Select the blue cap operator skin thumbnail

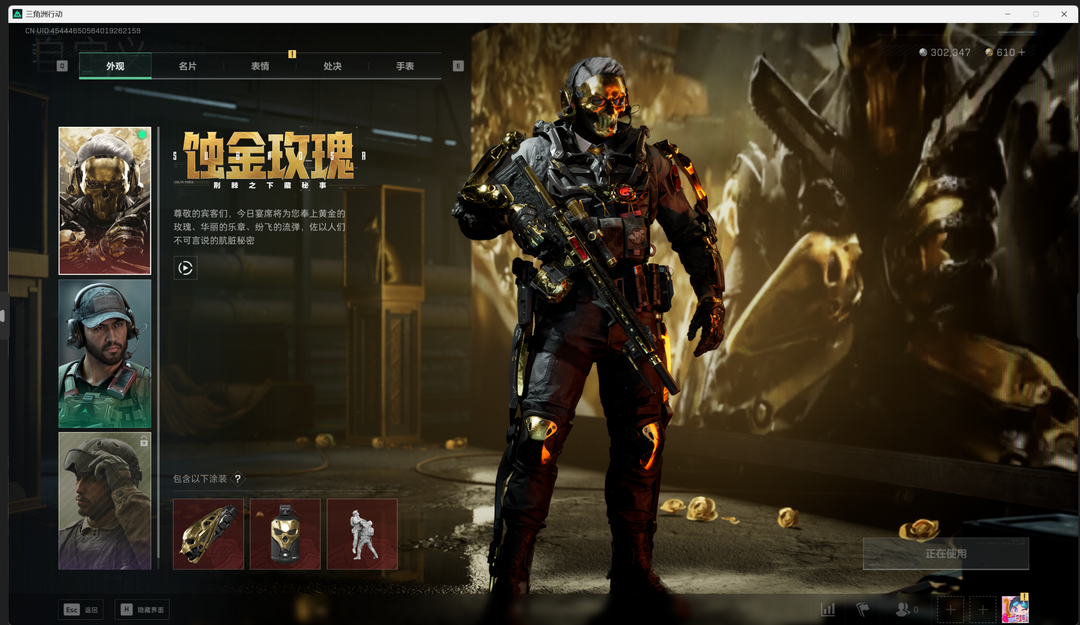coord(105,354)
